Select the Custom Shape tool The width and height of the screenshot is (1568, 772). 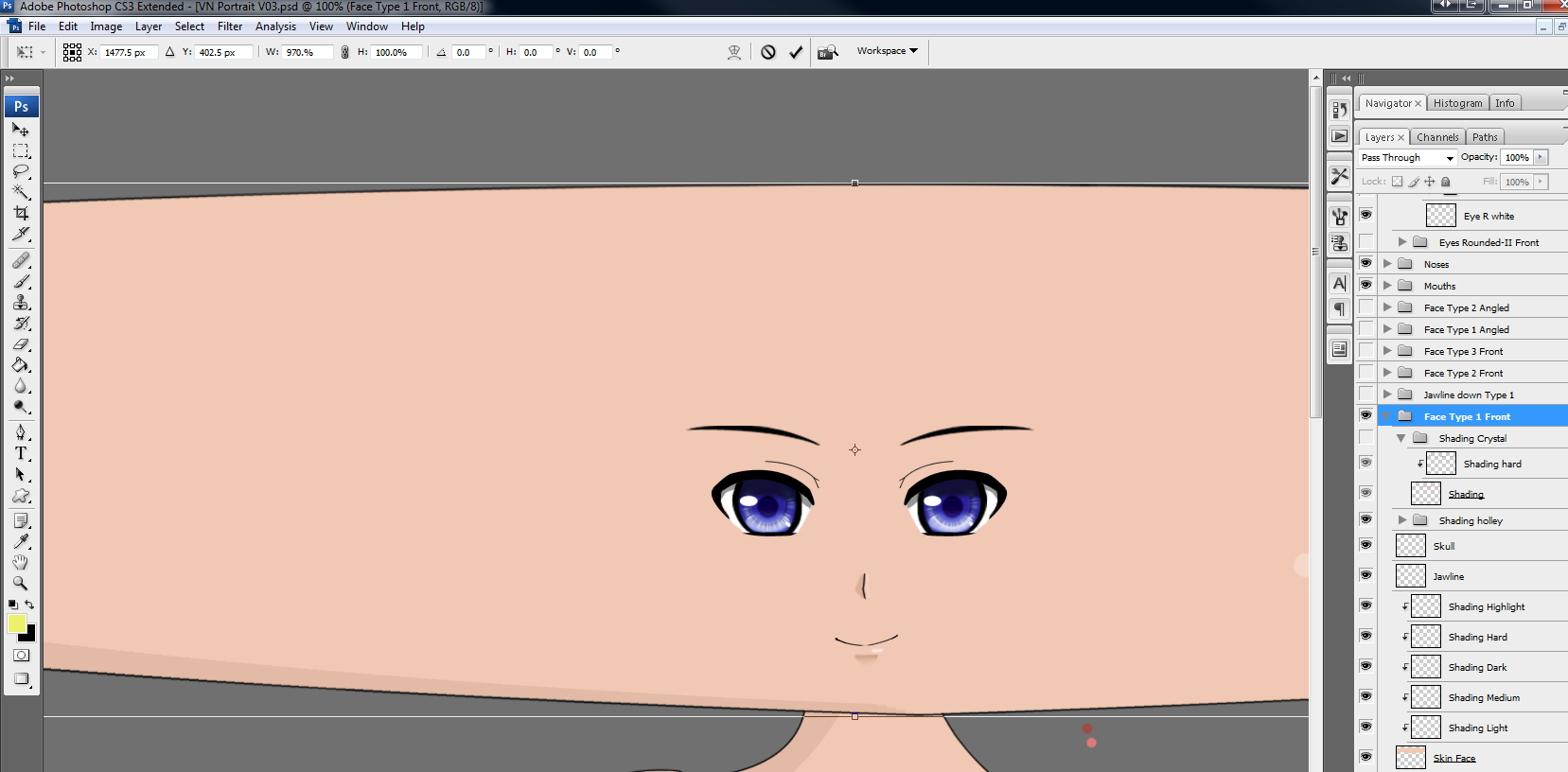(x=21, y=496)
